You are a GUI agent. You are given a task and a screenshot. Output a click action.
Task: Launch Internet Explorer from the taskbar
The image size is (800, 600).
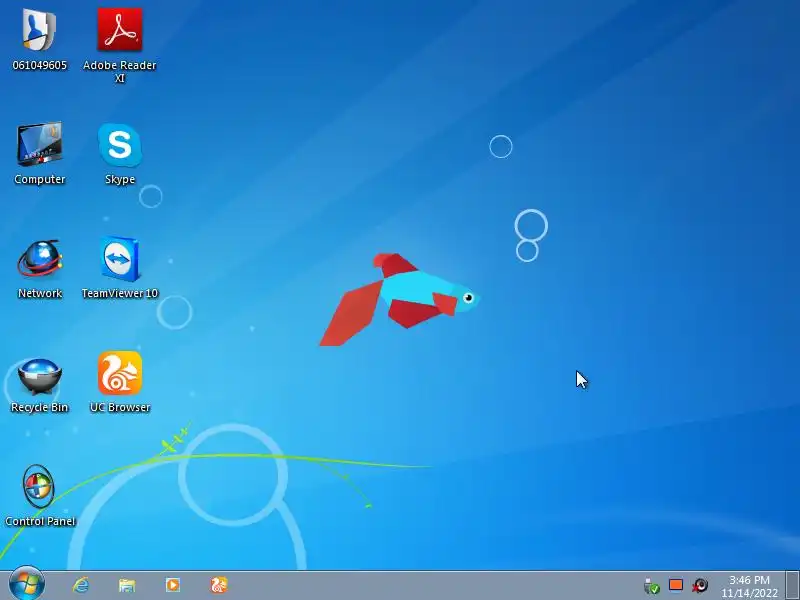80,585
